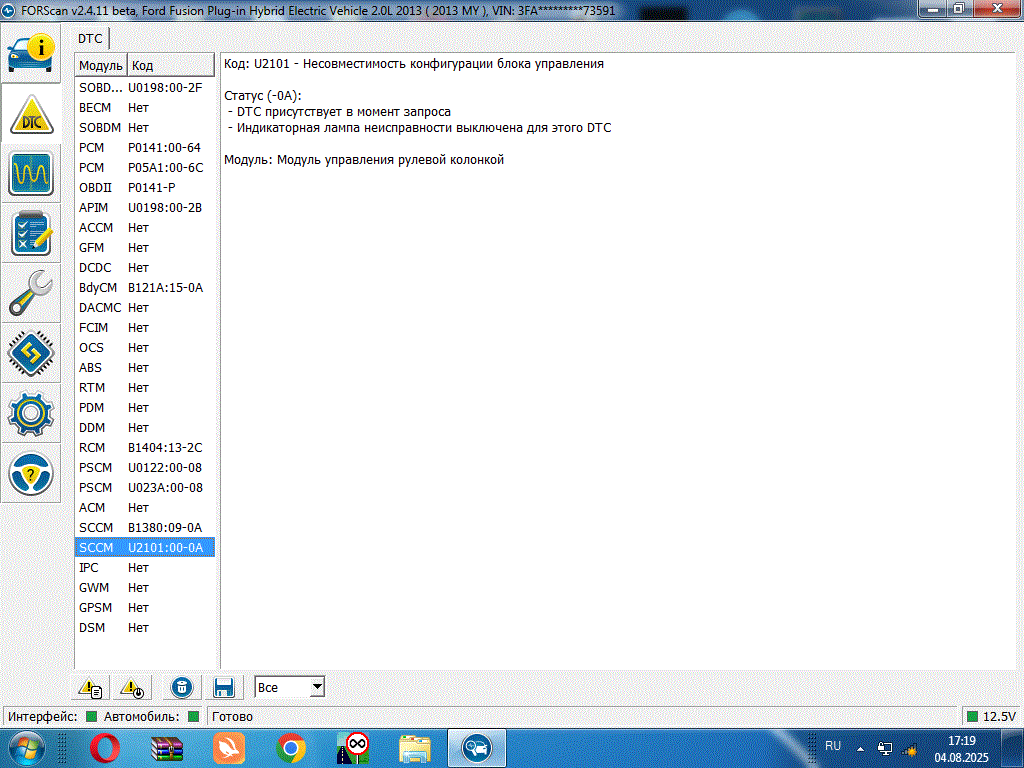This screenshot has height=768, width=1024.
Task: Click the 'Модуль управления рулевой колонкой' line
Action: [x=364, y=160]
